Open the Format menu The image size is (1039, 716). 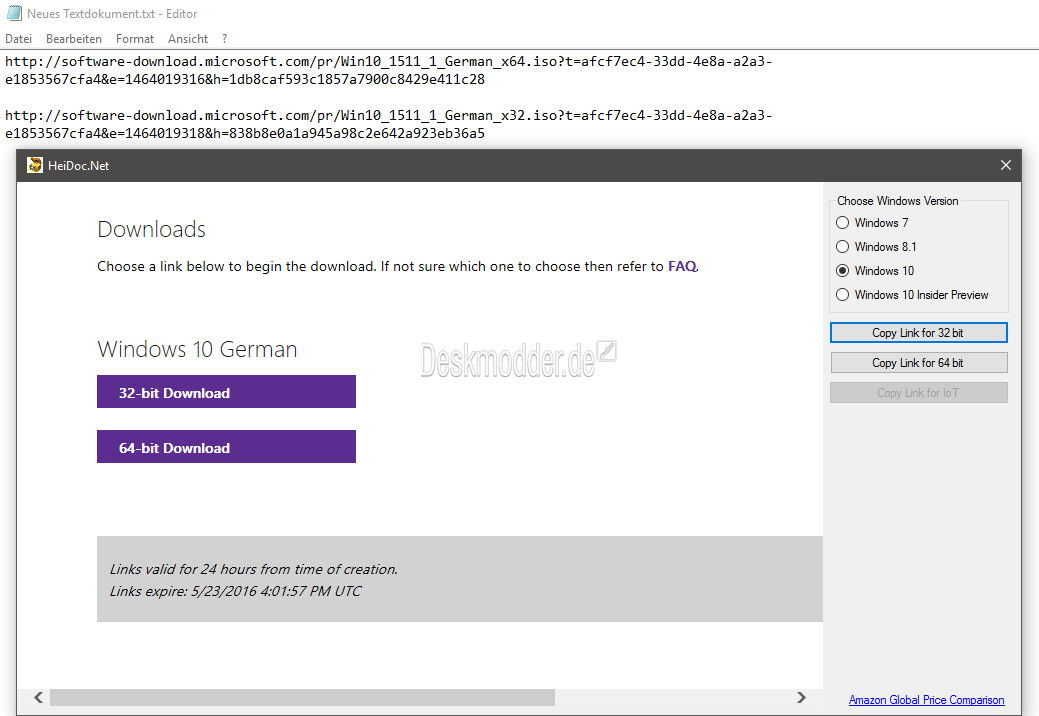click(x=135, y=39)
